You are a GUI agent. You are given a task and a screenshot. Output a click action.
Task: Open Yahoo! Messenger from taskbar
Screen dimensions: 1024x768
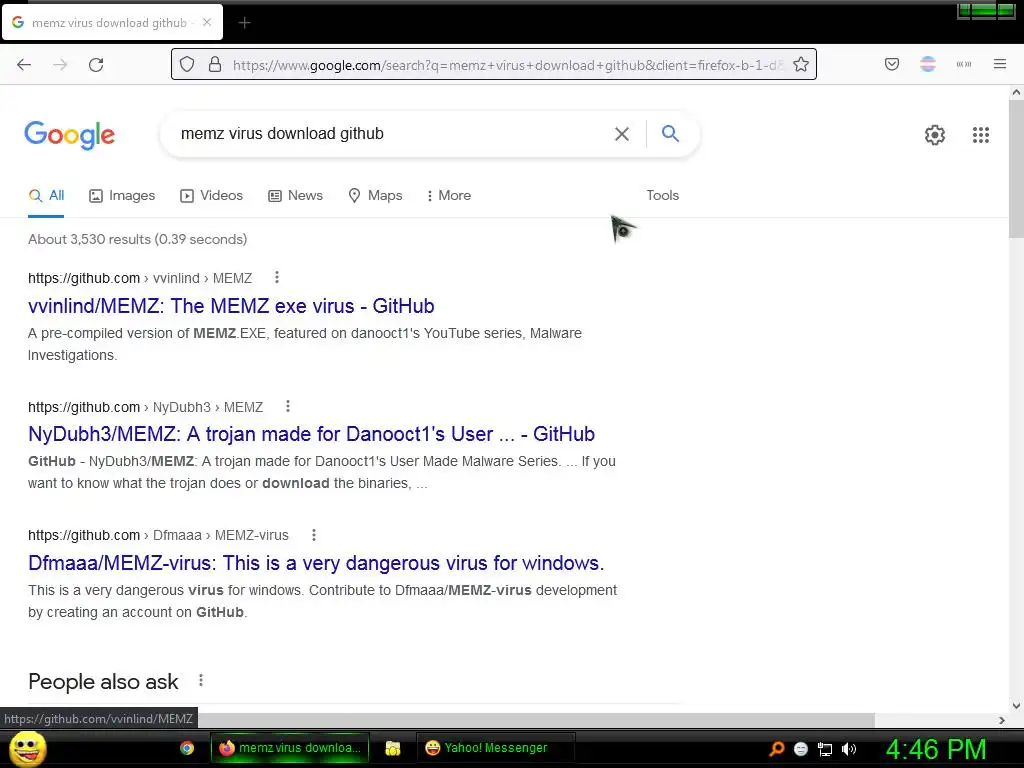pyautogui.click(x=496, y=748)
